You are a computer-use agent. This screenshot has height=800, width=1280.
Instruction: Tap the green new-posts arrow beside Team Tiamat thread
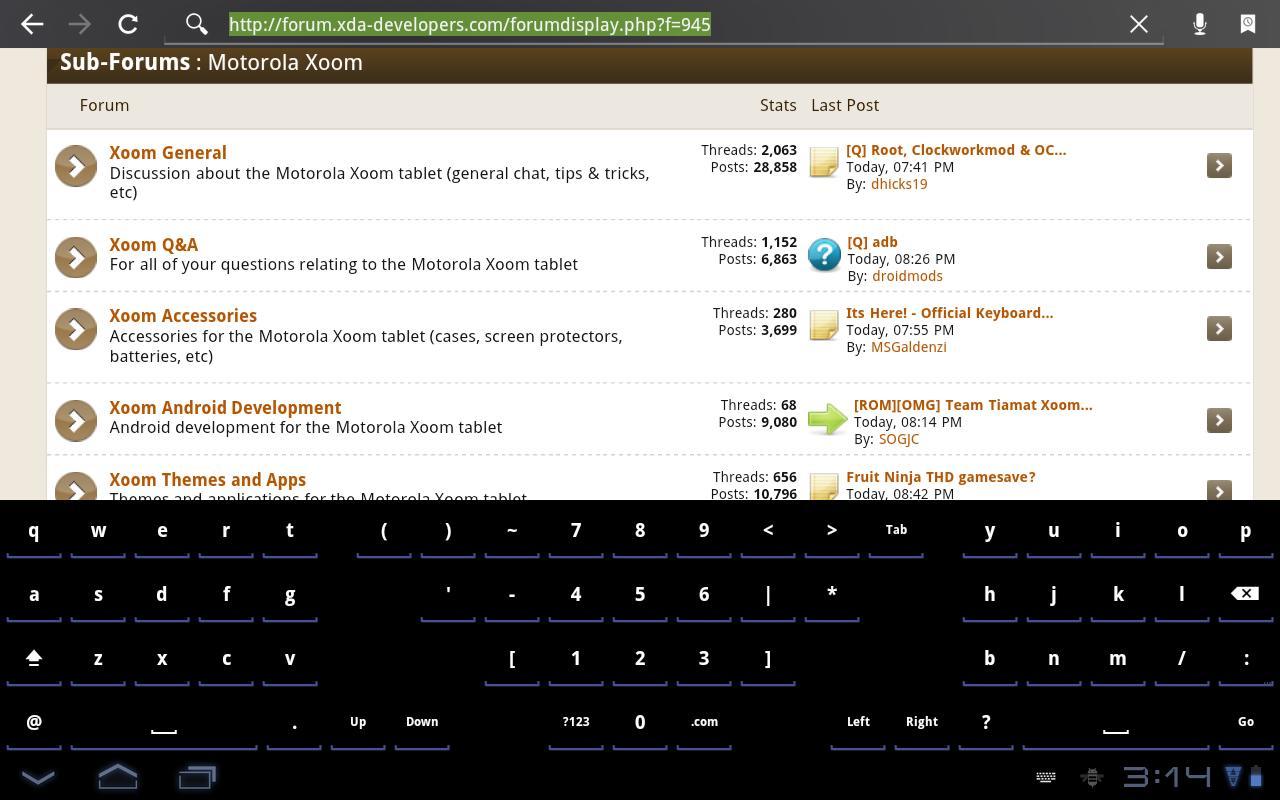point(828,418)
